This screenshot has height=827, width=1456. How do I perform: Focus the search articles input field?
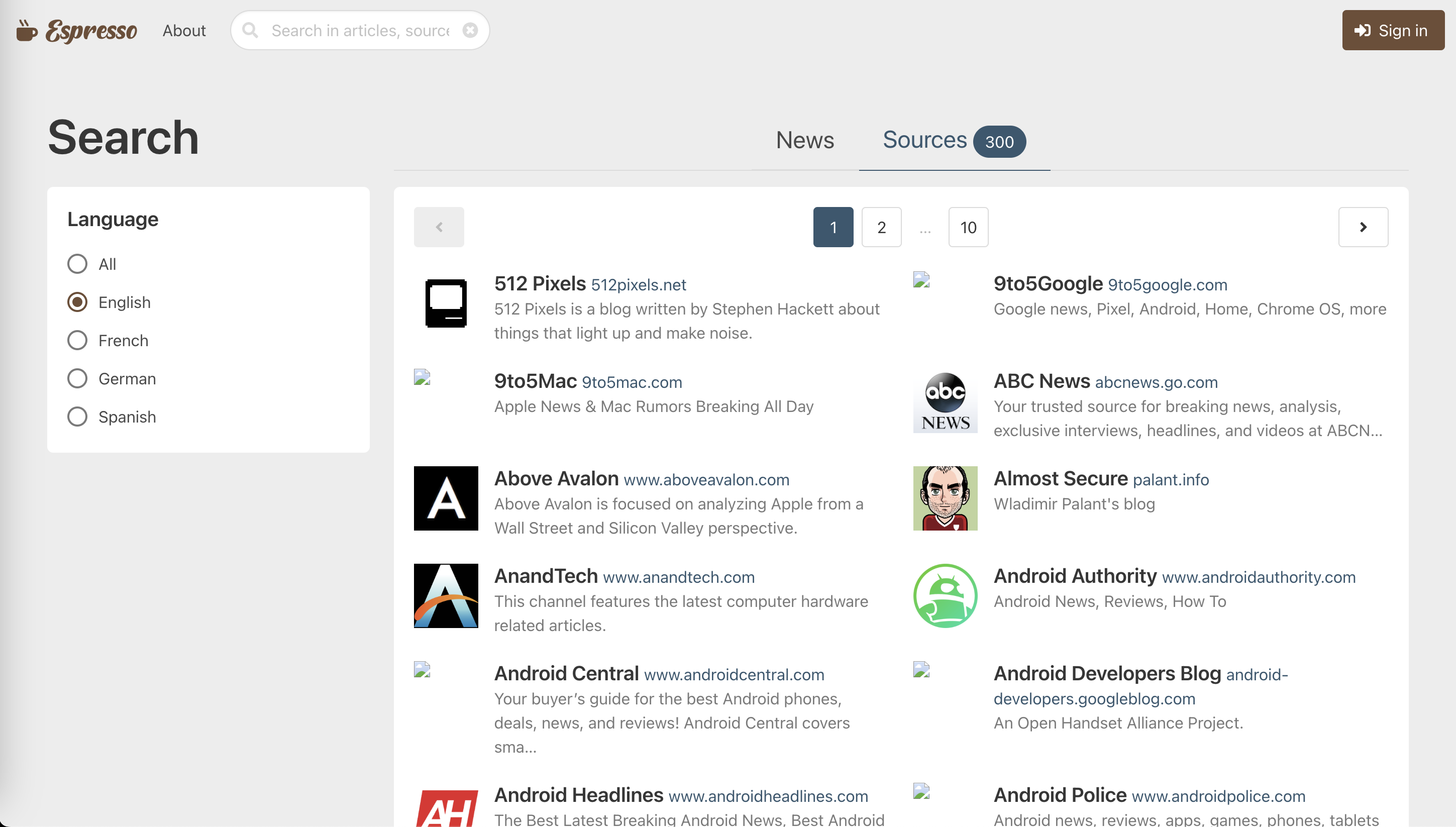pos(360,30)
